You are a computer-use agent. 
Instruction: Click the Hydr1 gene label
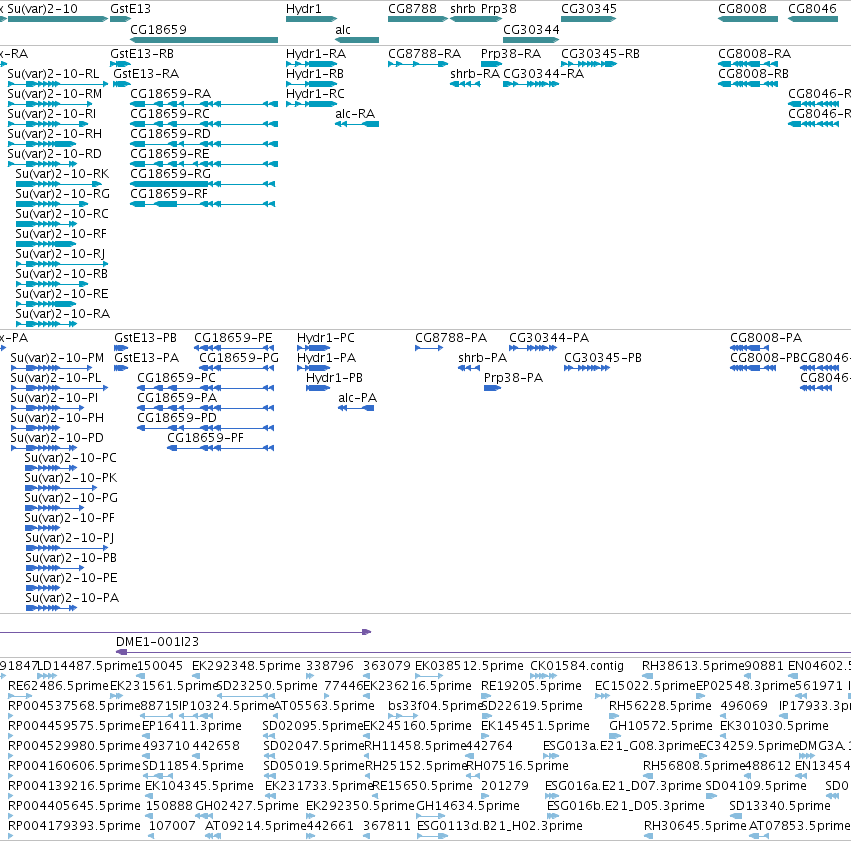click(x=303, y=9)
